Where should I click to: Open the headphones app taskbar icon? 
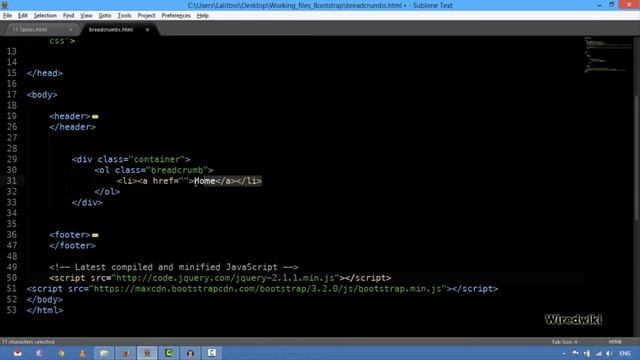(190, 353)
